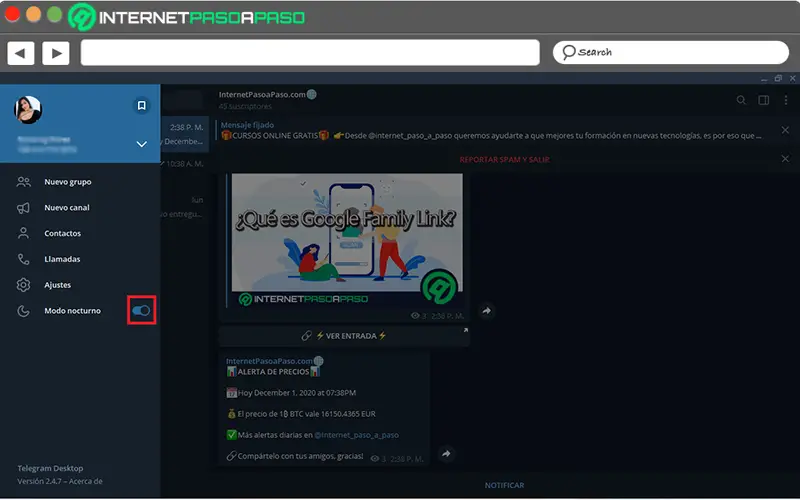
Task: Click the browser forward arrow button
Action: point(56,53)
